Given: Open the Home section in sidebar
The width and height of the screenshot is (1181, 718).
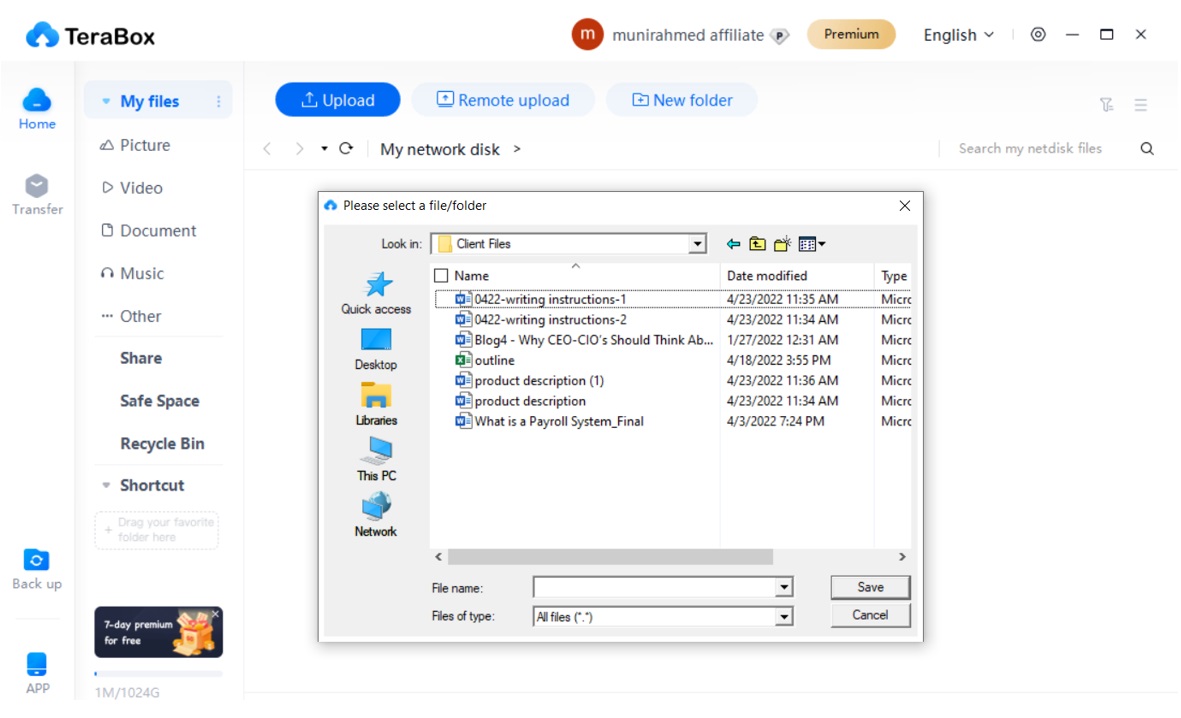Looking at the screenshot, I should tap(37, 109).
